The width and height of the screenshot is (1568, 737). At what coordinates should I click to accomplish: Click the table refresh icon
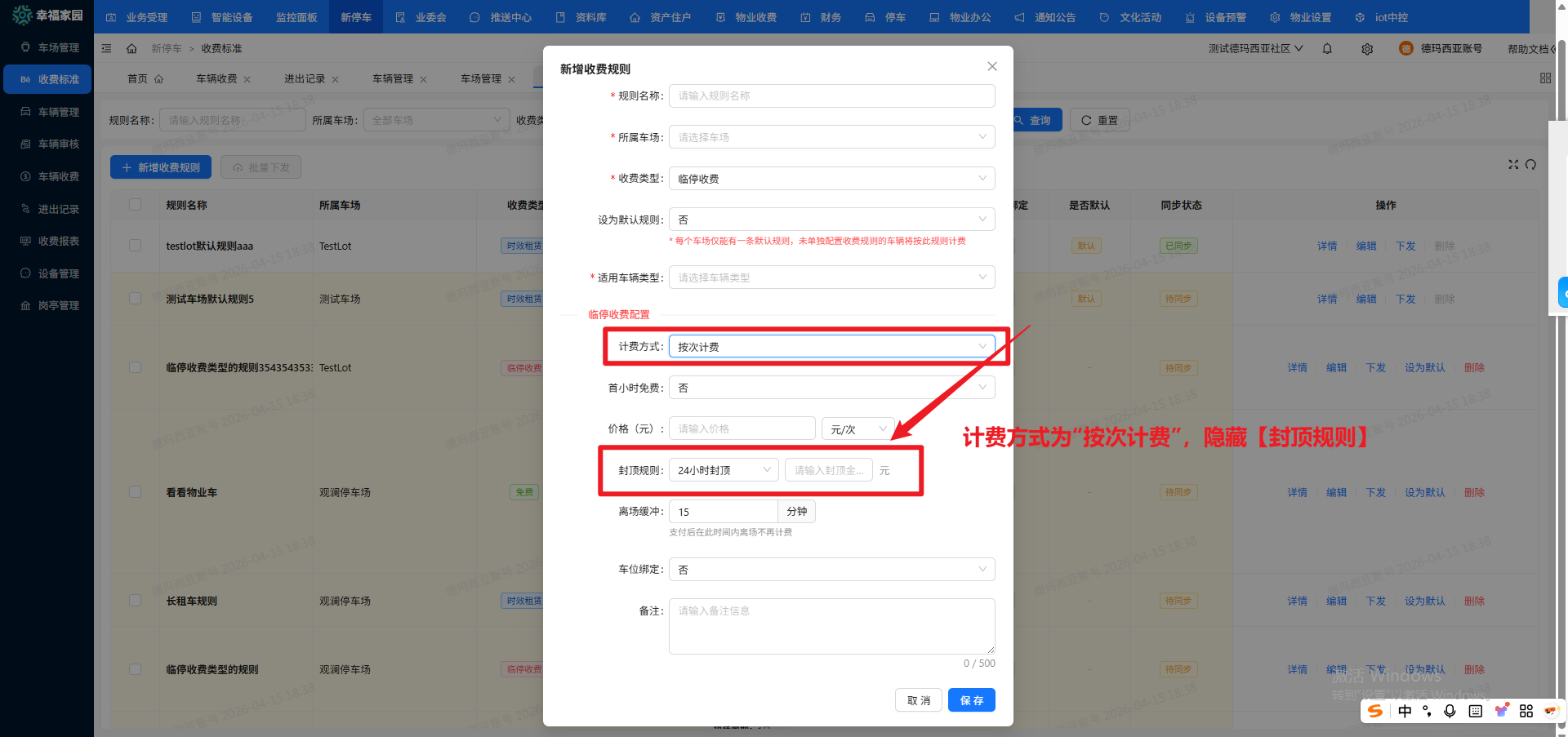click(x=1530, y=165)
